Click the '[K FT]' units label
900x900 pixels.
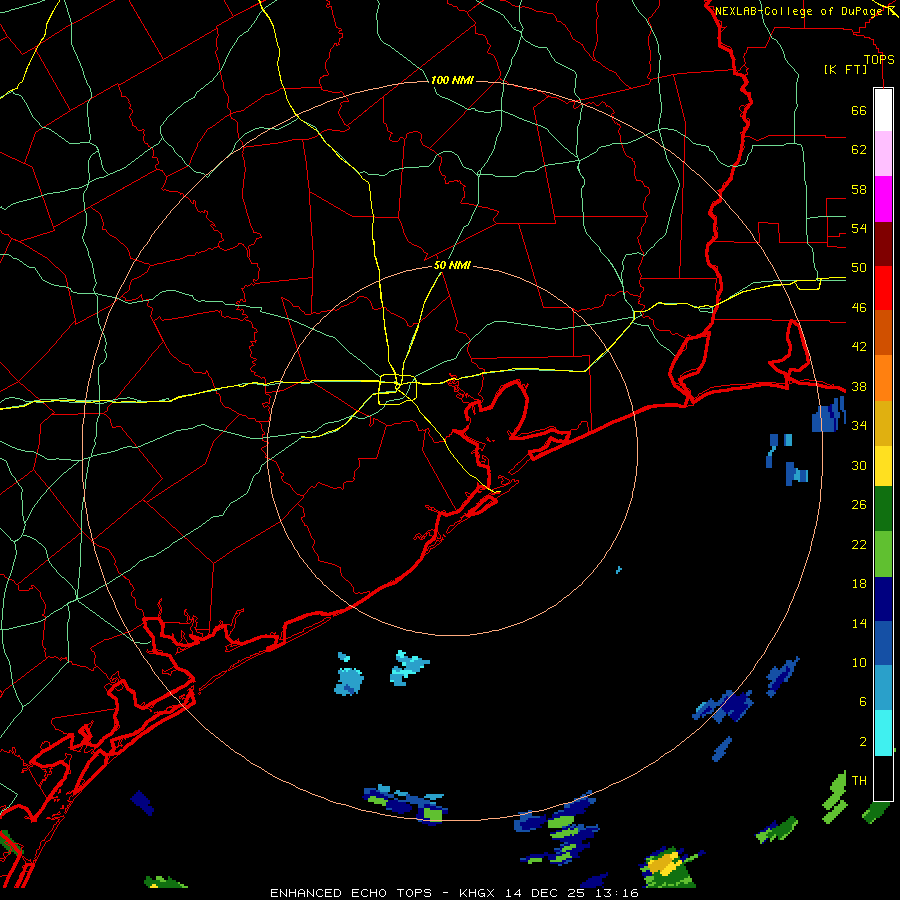pos(845,70)
